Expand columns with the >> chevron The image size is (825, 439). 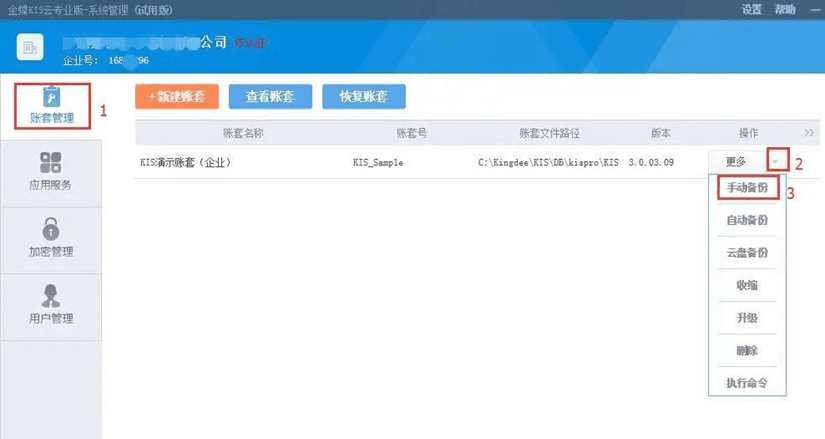tap(809, 133)
